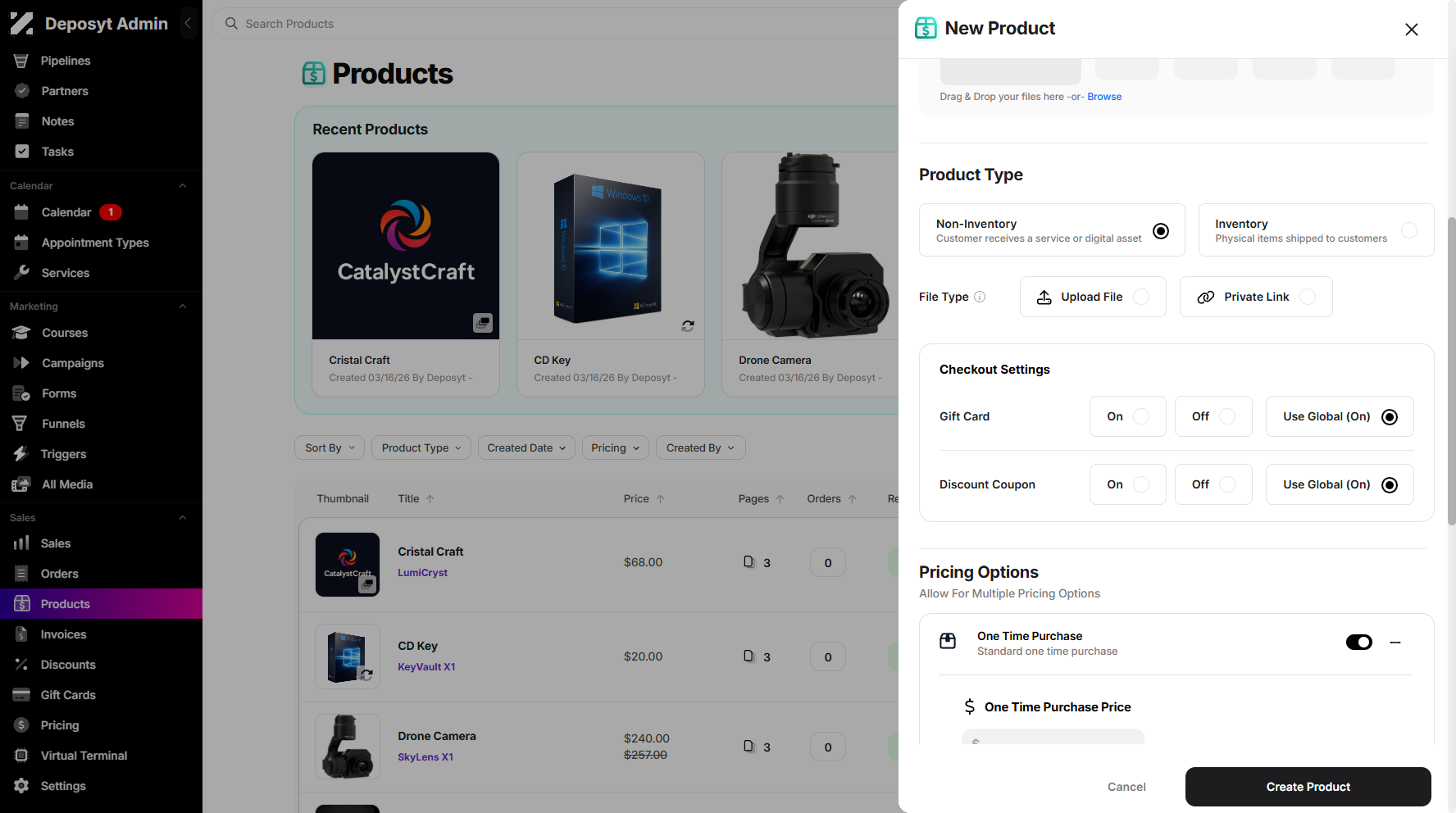Screen dimensions: 1456x813
Task: Click the Tasks checkbox icon in sidebar
Action: coord(22,152)
